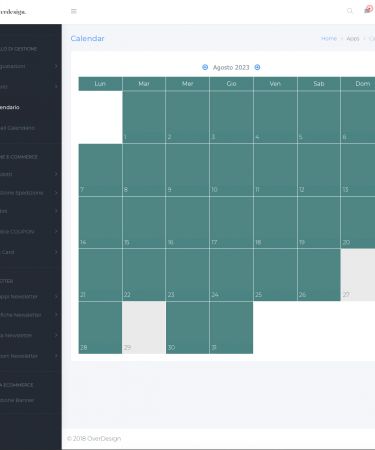This screenshot has width=375, height=450.
Task: Select the grey day 29 cell
Action: pyautogui.click(x=144, y=328)
